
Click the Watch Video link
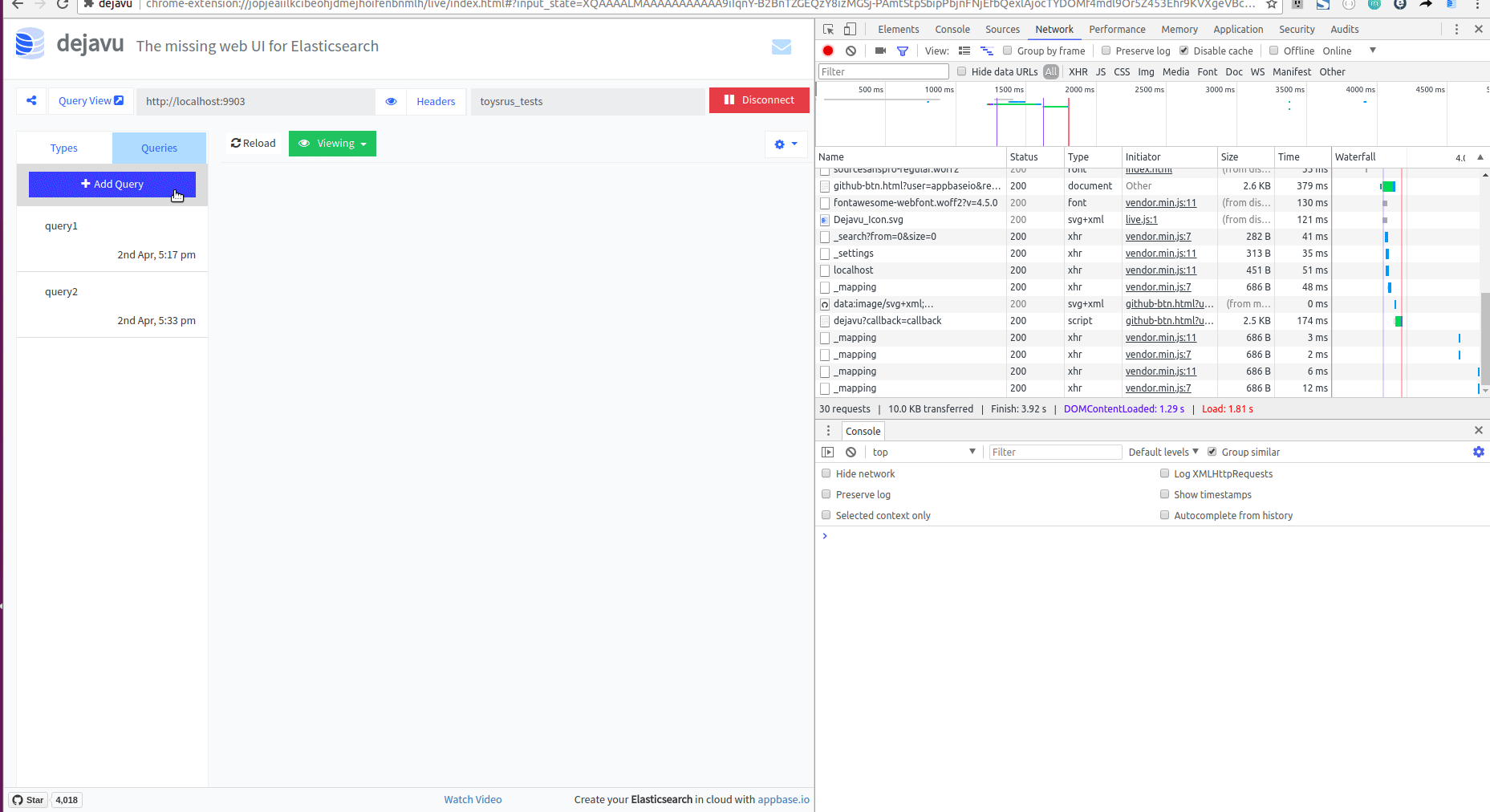click(473, 799)
